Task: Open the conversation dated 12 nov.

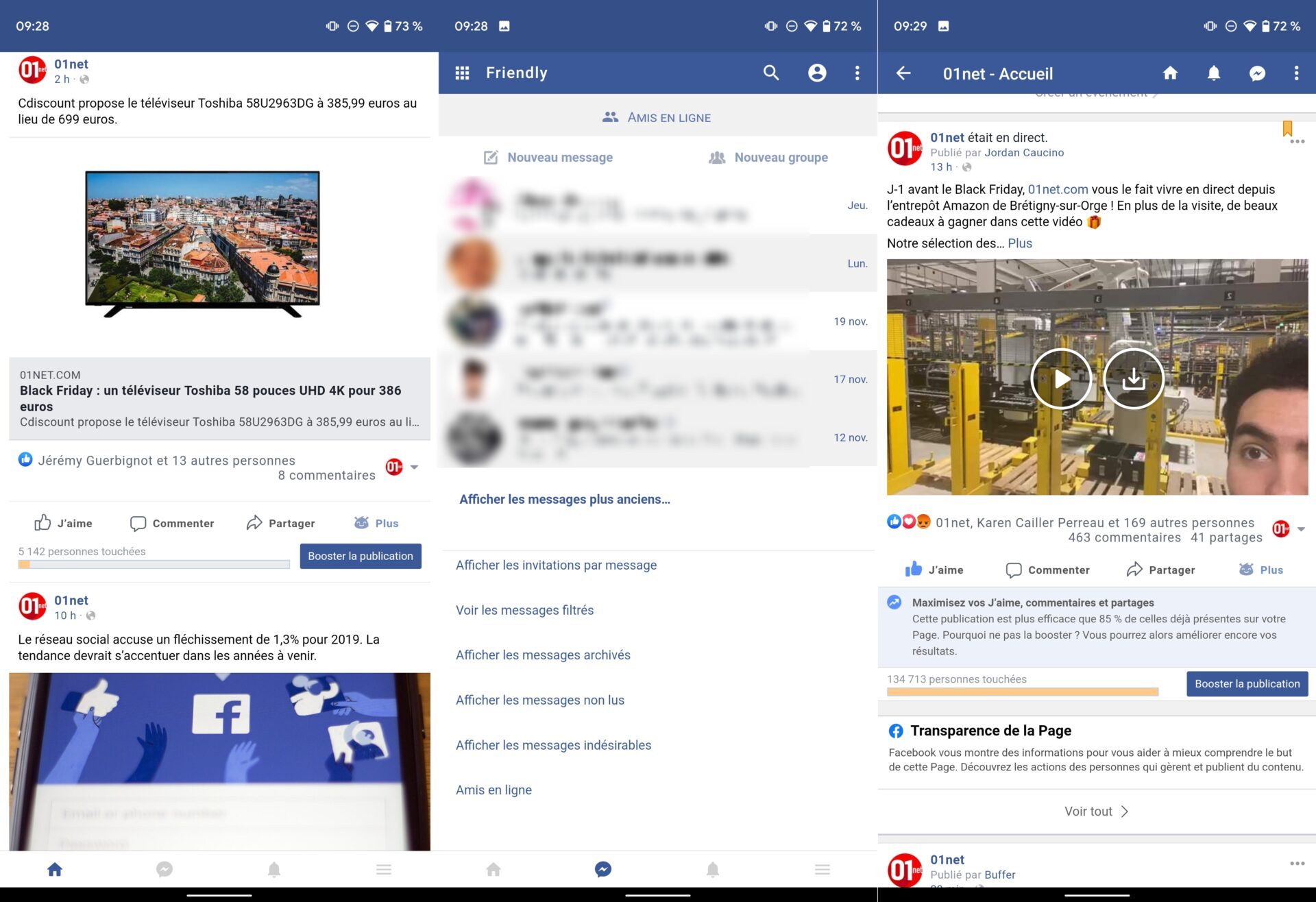Action: pos(657,437)
